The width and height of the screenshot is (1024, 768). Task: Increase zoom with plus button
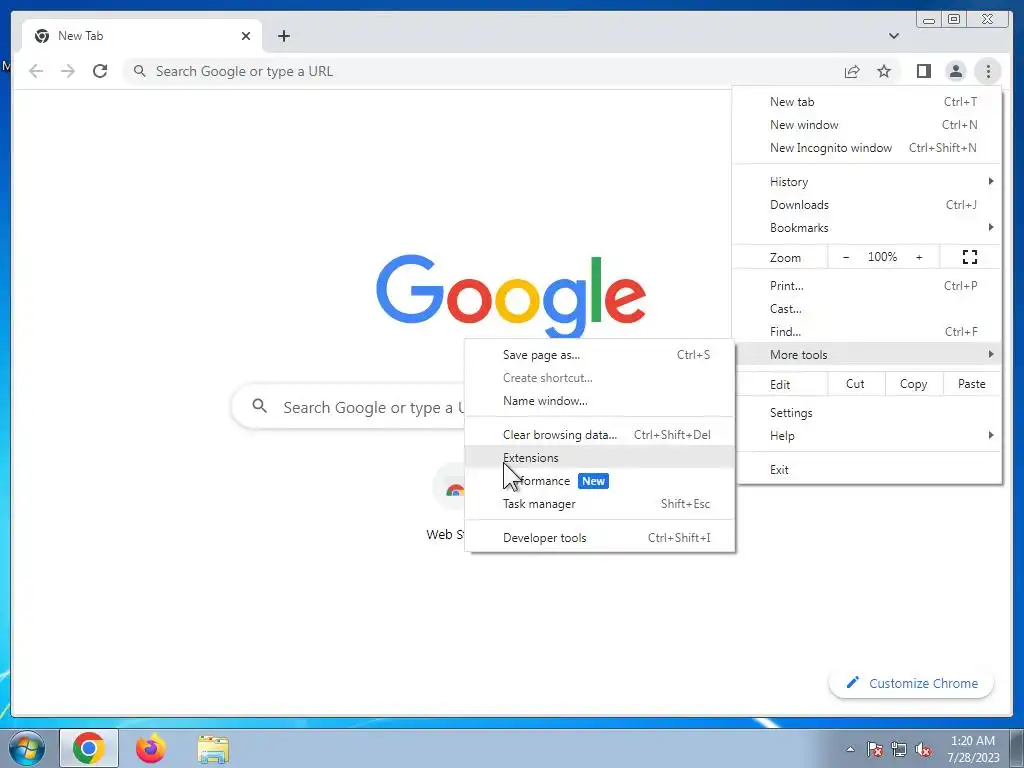click(x=919, y=257)
